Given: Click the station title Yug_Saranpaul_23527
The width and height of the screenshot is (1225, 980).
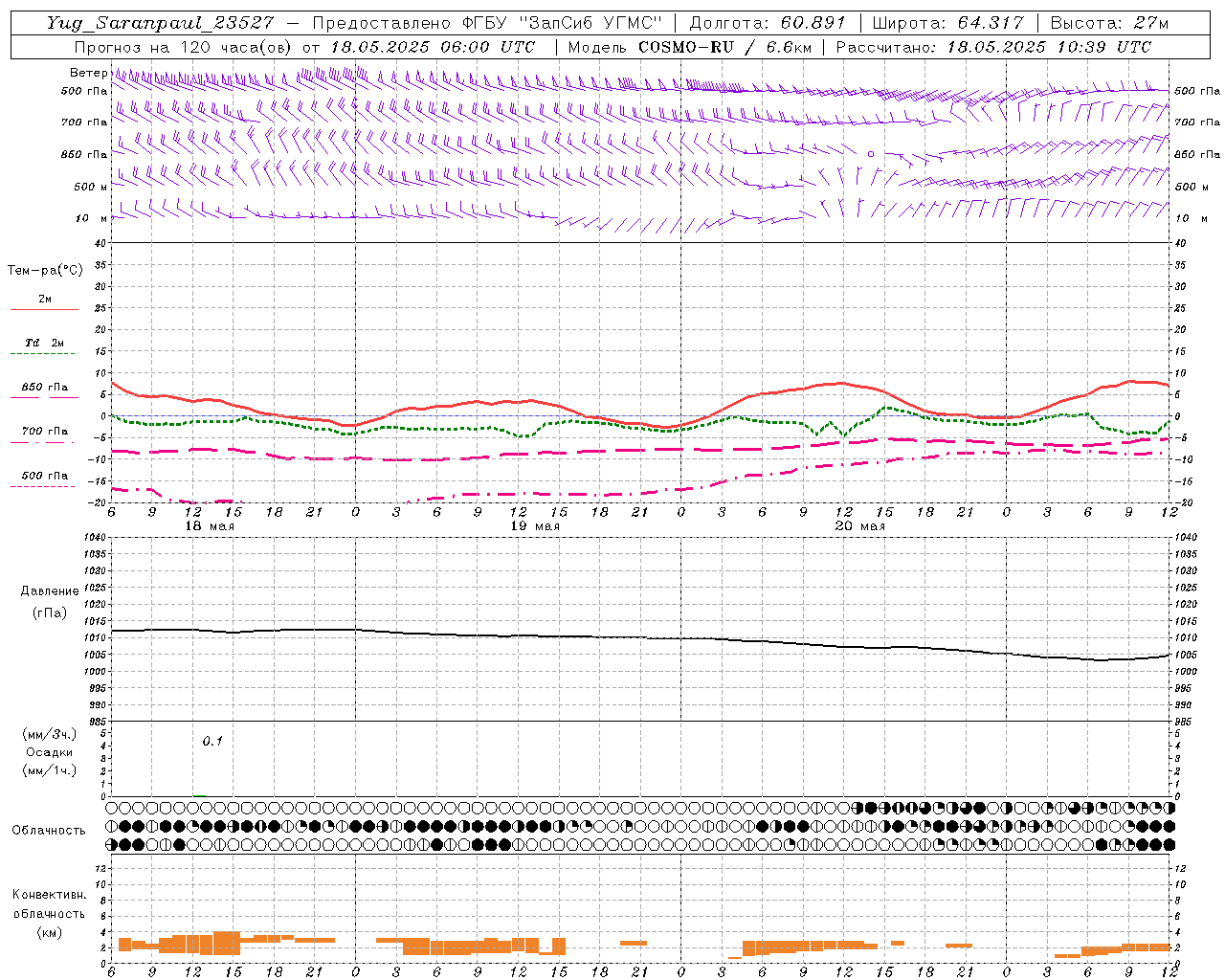Looking at the screenshot, I should [162, 23].
